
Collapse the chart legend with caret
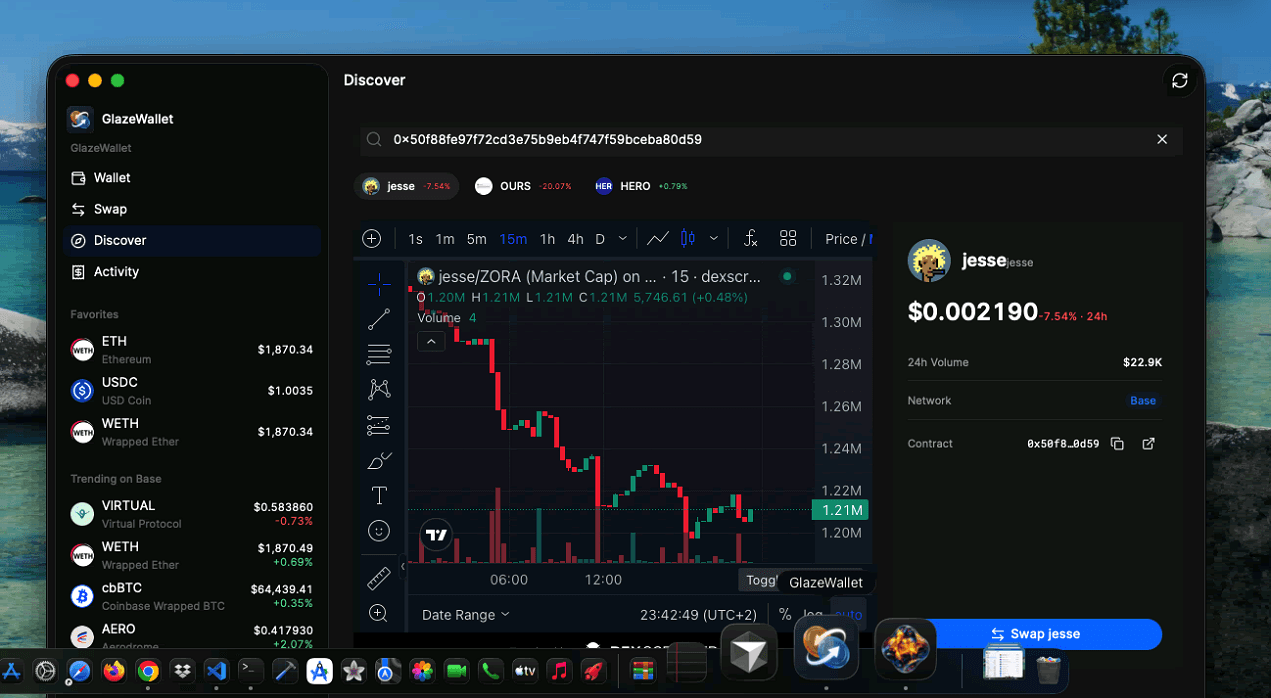click(x=431, y=342)
